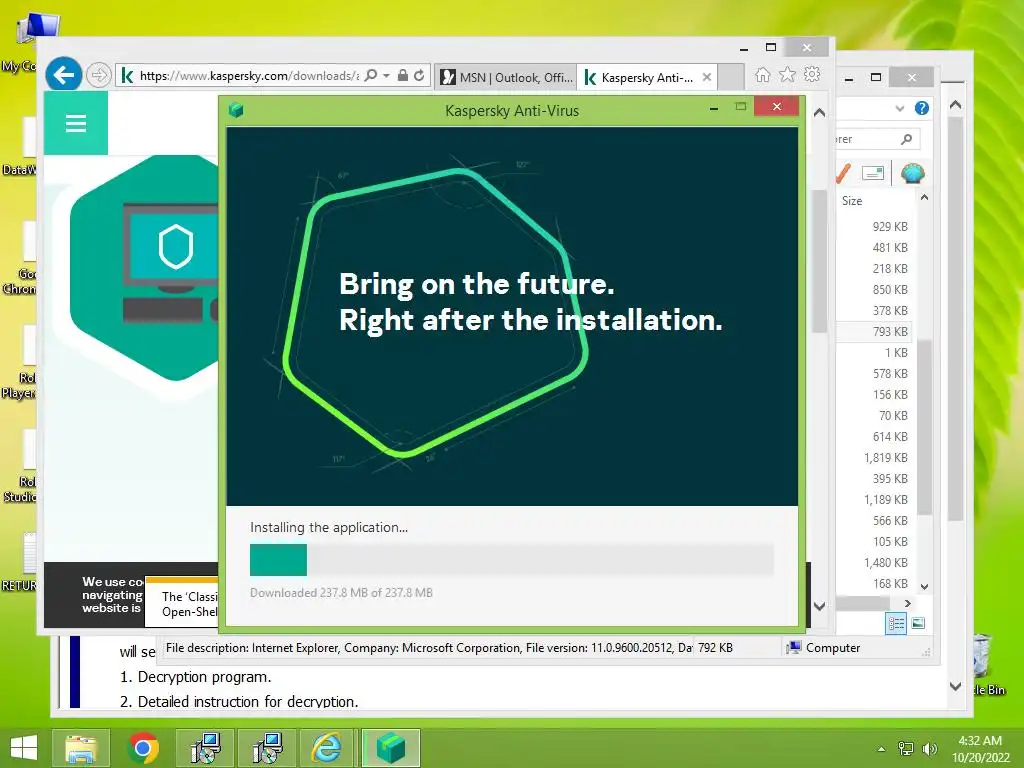Click the search icon in Explorer search box
The height and width of the screenshot is (768, 1024).
pyautogui.click(x=906, y=139)
